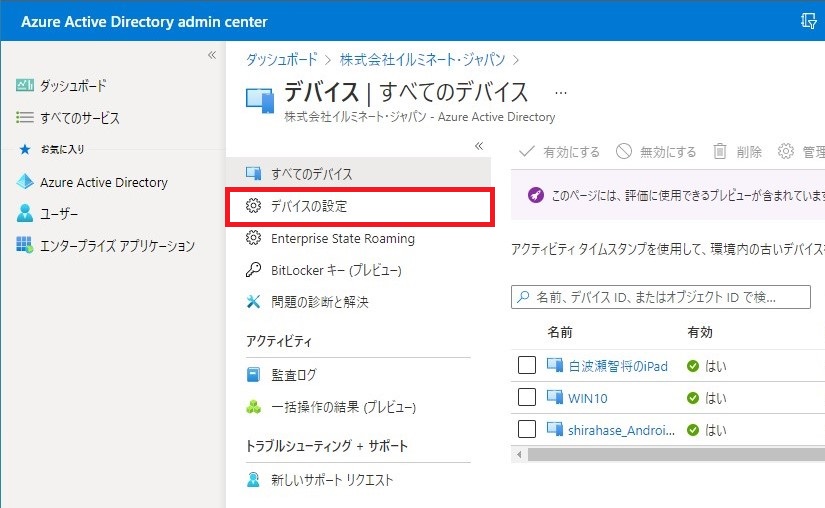Click the 監査ログ book icon

click(253, 374)
